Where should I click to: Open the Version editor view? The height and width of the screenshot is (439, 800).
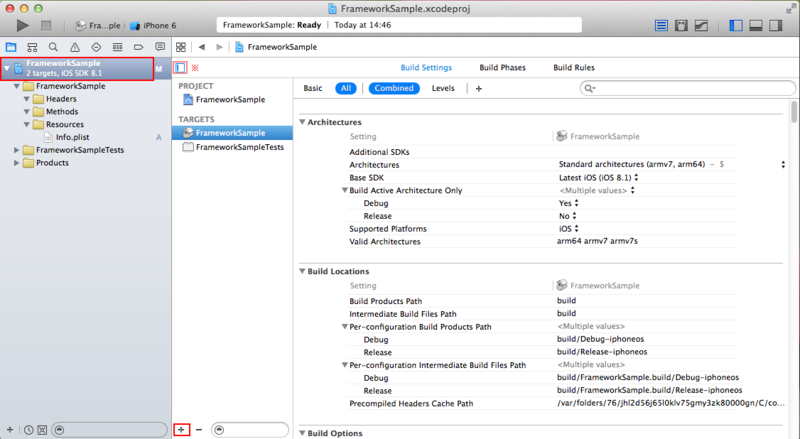tap(701, 25)
